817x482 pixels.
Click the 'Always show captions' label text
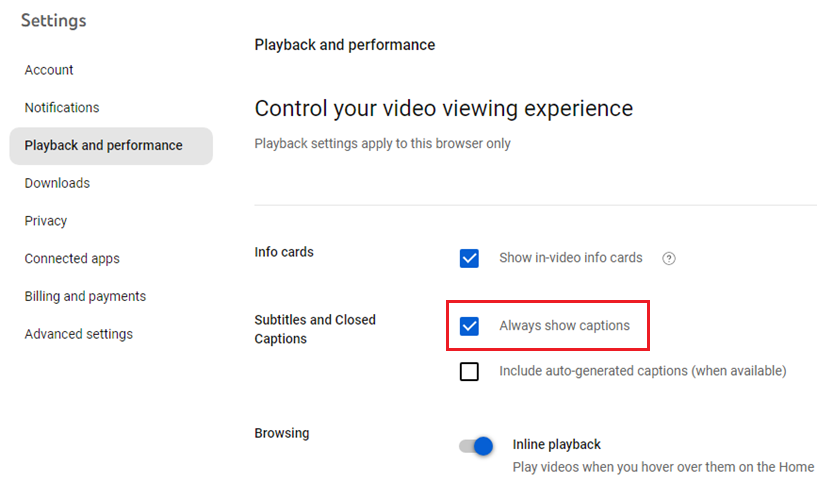(564, 326)
